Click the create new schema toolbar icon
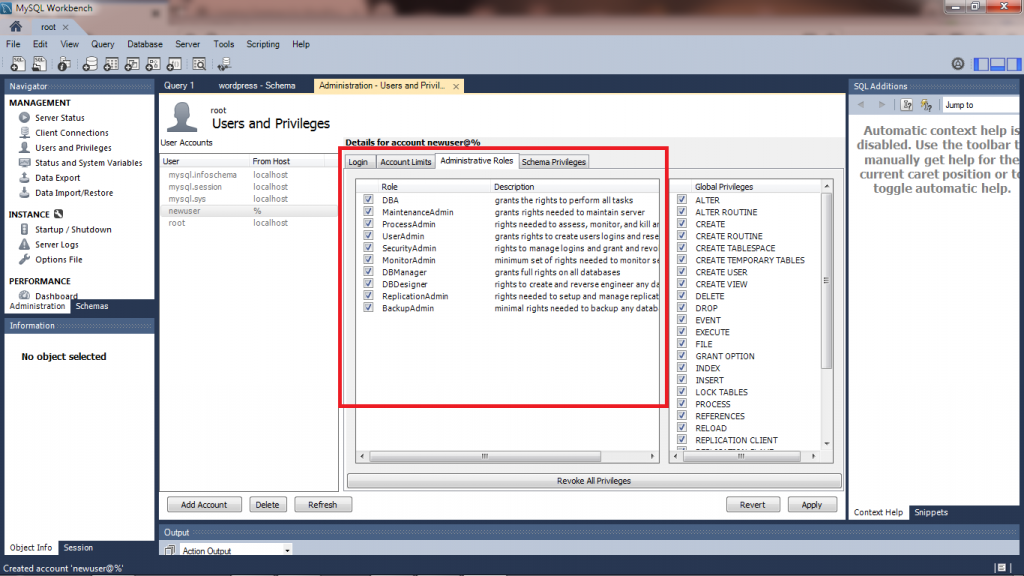 pyautogui.click(x=89, y=64)
